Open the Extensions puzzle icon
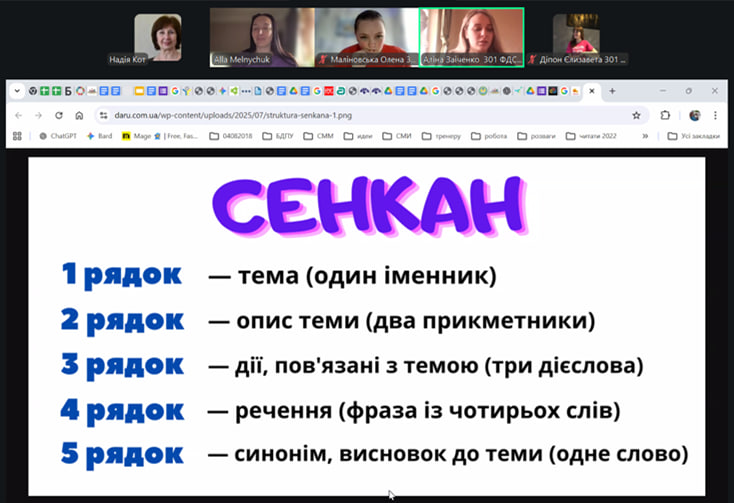The height and width of the screenshot is (503, 734). (666, 115)
